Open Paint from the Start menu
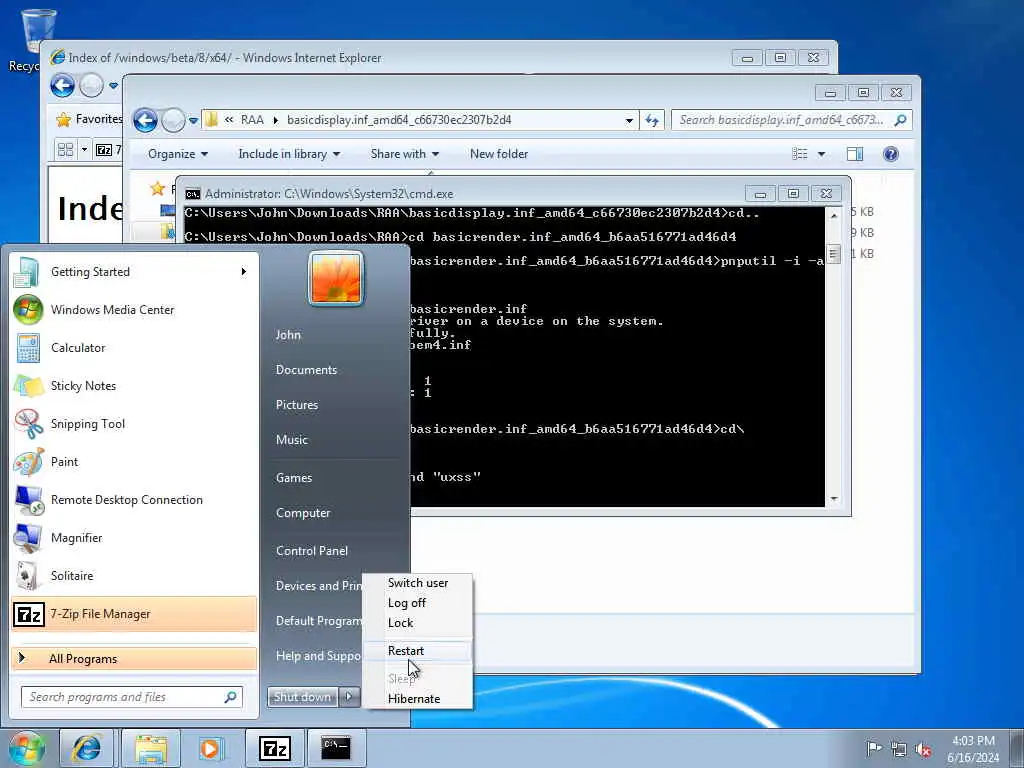This screenshot has height=768, width=1024. pos(134,462)
